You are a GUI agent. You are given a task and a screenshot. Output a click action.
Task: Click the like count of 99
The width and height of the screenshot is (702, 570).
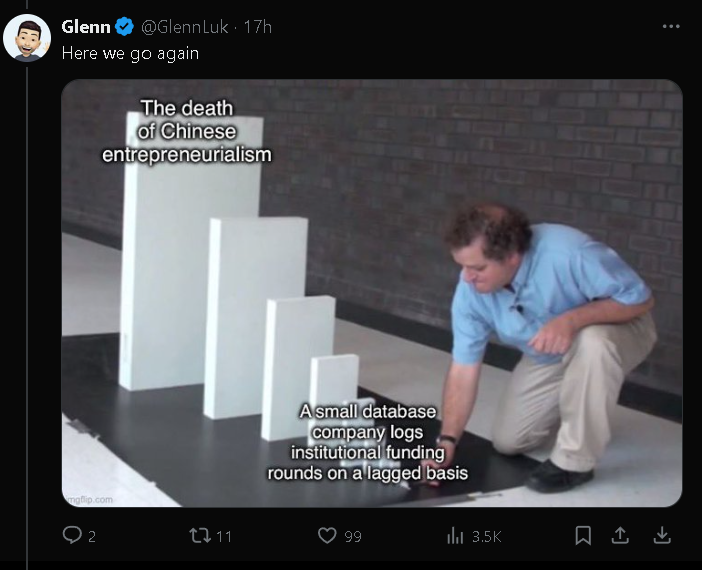pos(353,537)
